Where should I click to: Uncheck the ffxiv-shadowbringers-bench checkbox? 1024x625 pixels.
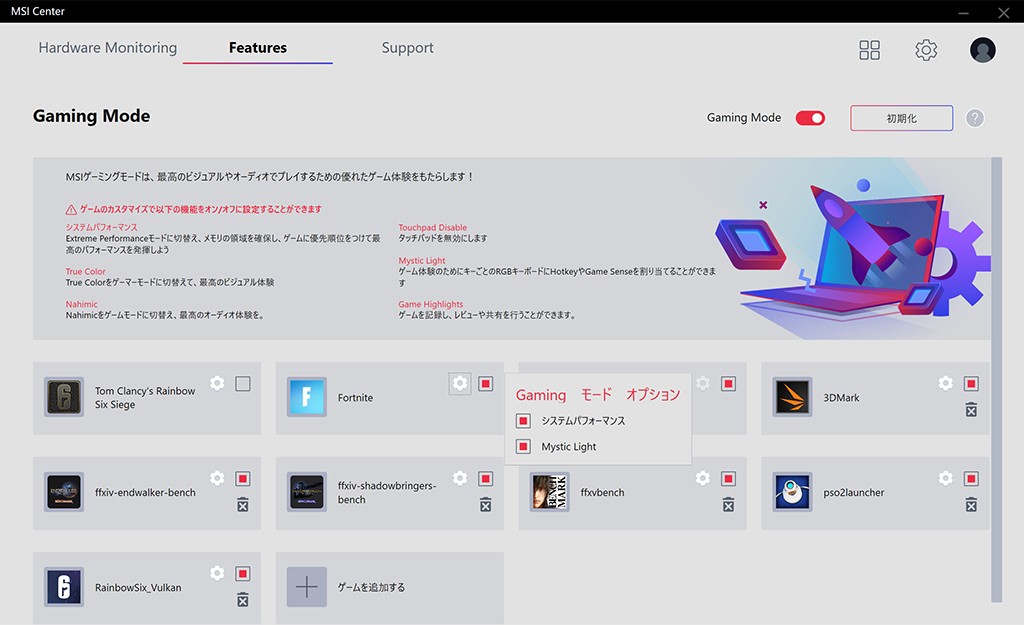485,479
